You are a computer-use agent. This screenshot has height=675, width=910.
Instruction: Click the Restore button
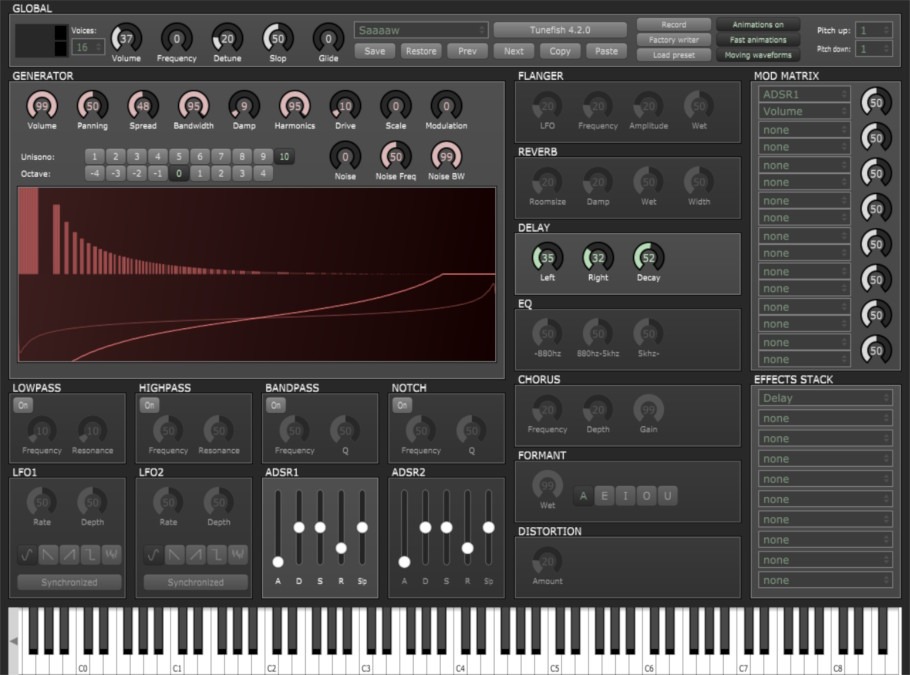click(421, 51)
